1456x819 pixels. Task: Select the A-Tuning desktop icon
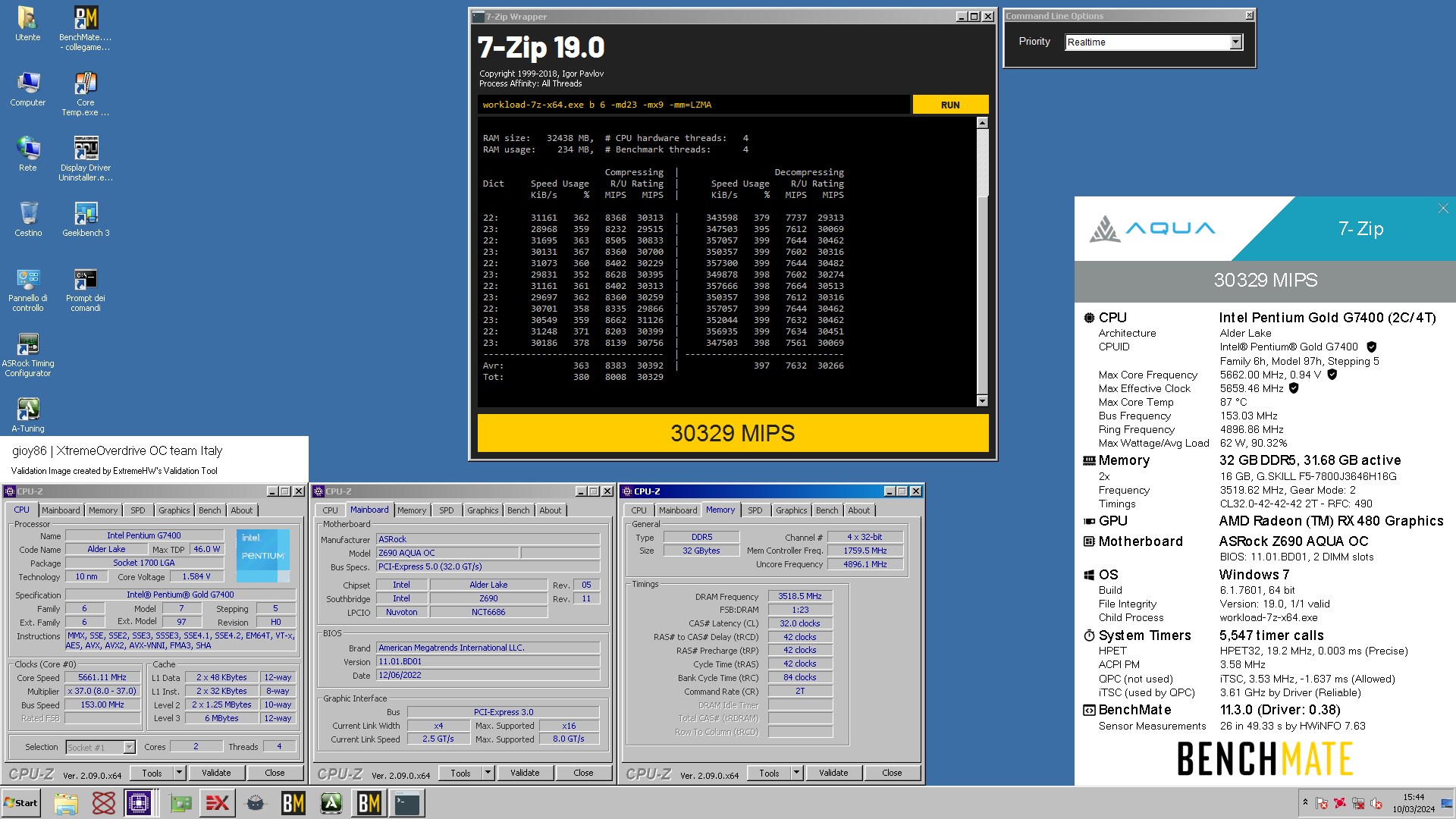point(27,415)
